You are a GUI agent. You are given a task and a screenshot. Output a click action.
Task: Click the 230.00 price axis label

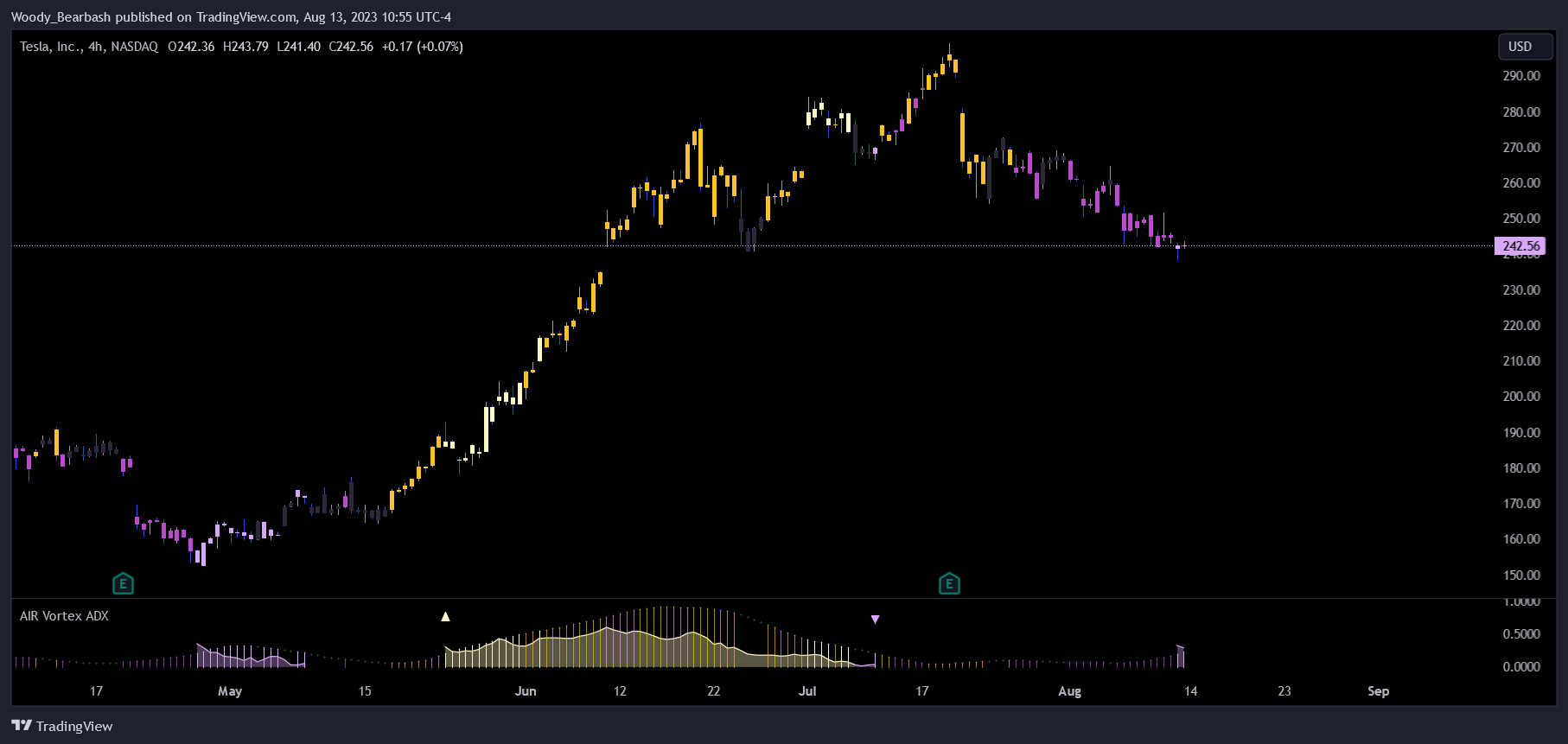coord(1521,290)
